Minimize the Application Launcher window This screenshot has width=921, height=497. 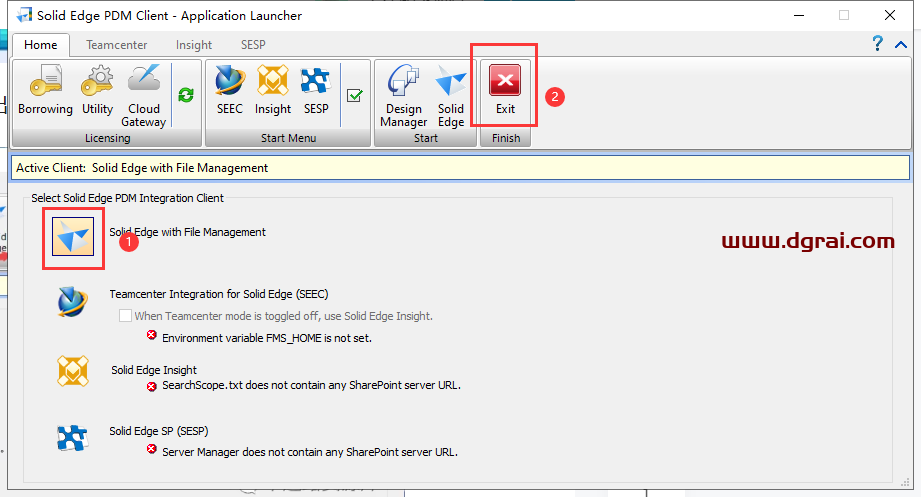click(x=799, y=15)
